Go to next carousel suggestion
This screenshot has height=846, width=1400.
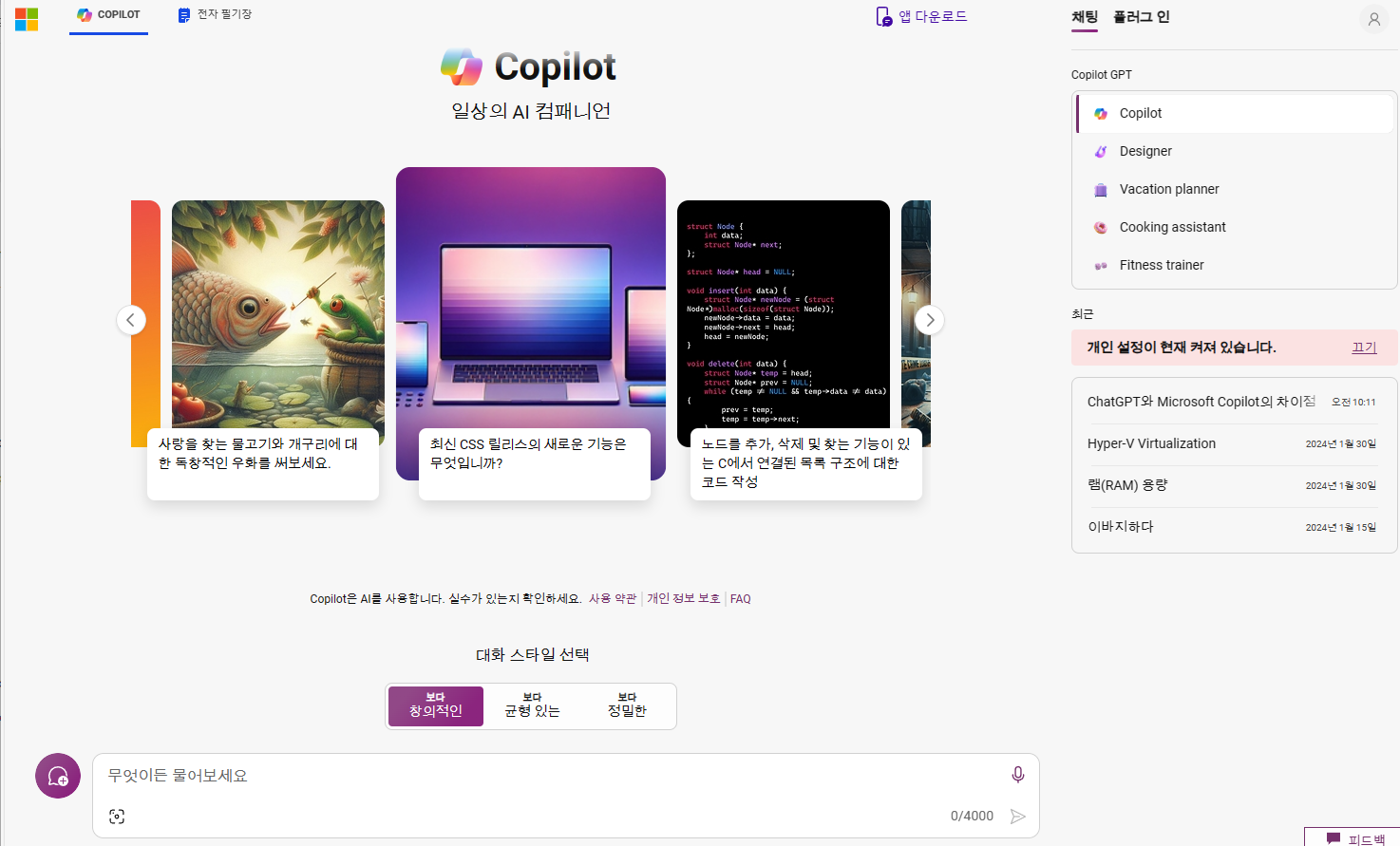pos(930,320)
